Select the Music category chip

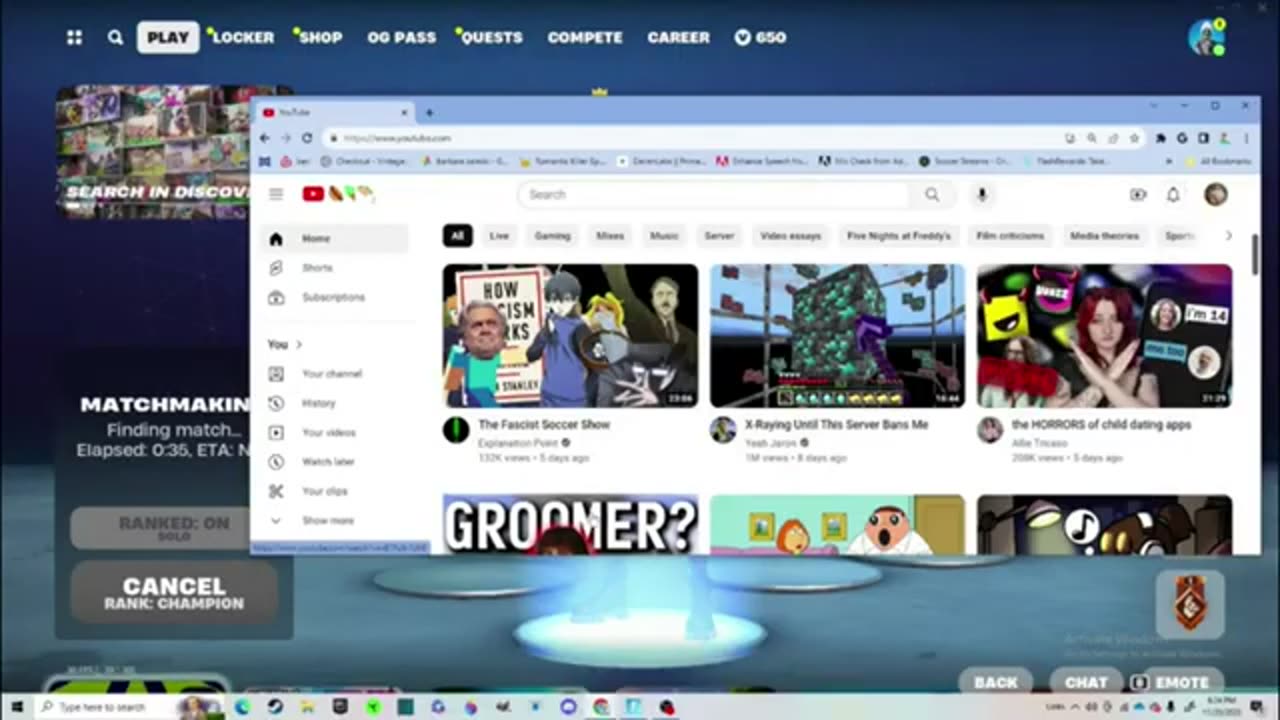pyautogui.click(x=664, y=236)
